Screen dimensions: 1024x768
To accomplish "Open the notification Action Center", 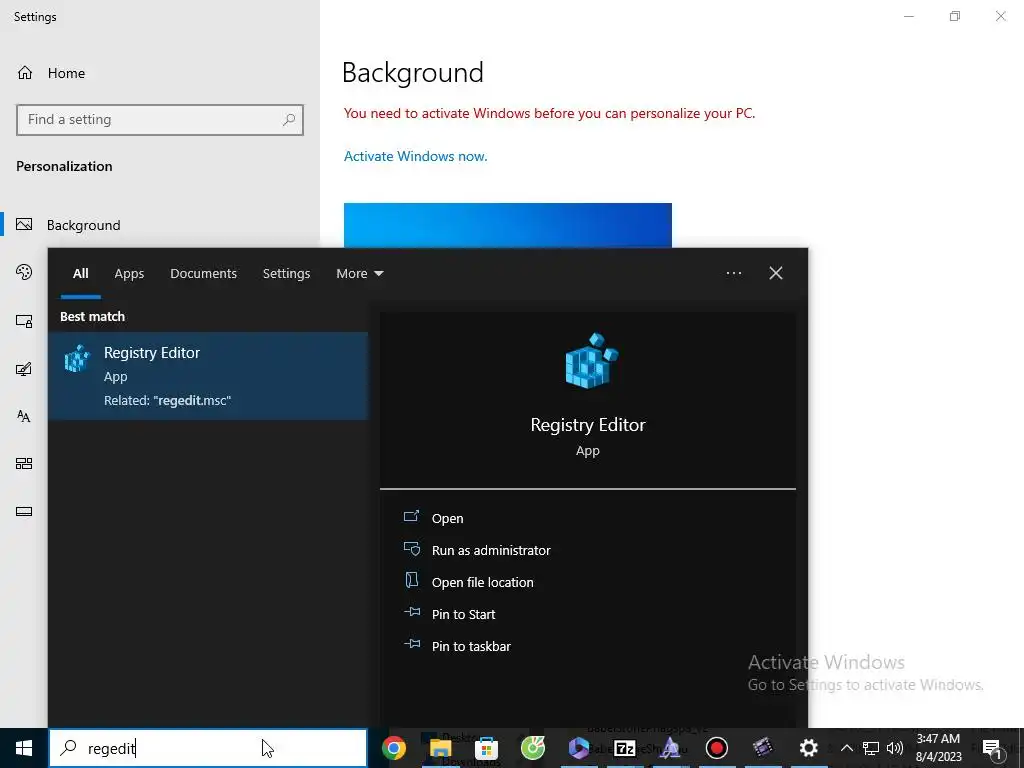I will click(x=992, y=748).
